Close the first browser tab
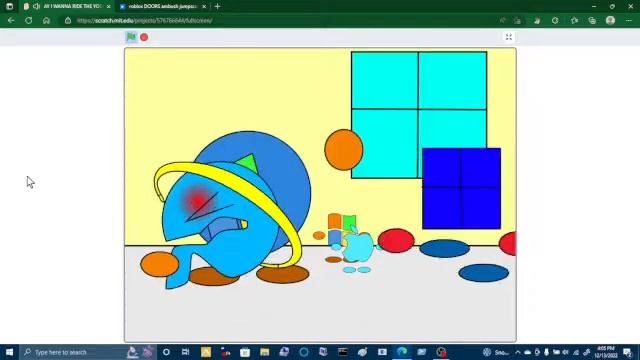Screen dimensions: 640x360 [x=108, y=7]
